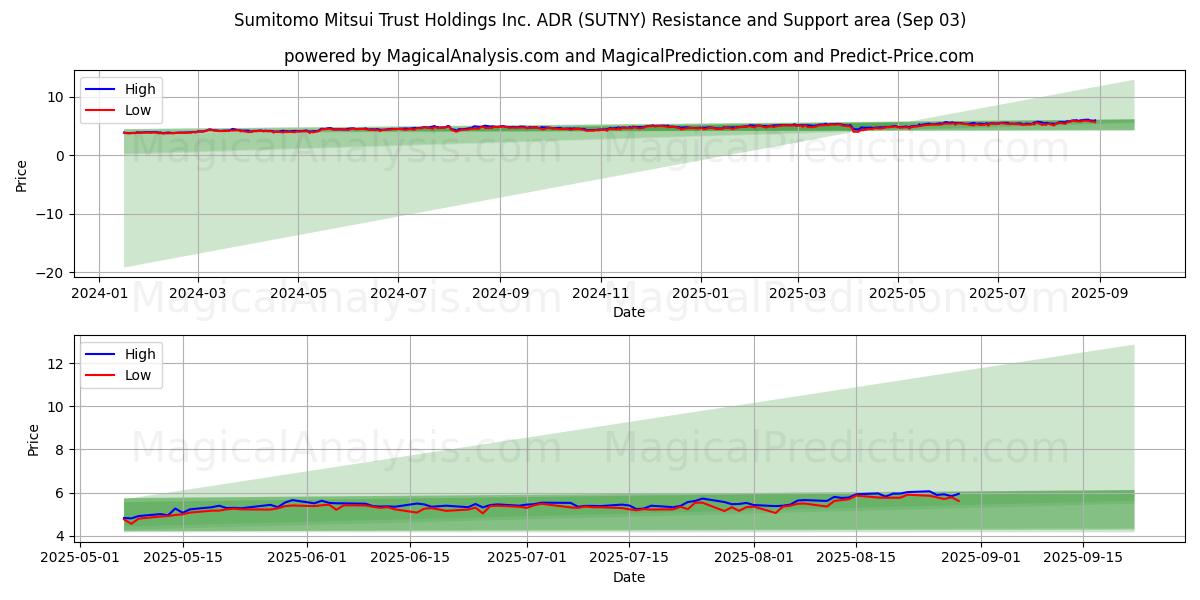Viewport: 1200px width, 600px height.
Task: Click the '2025-05-15' tick label on the bottom chart
Action: click(x=183, y=559)
